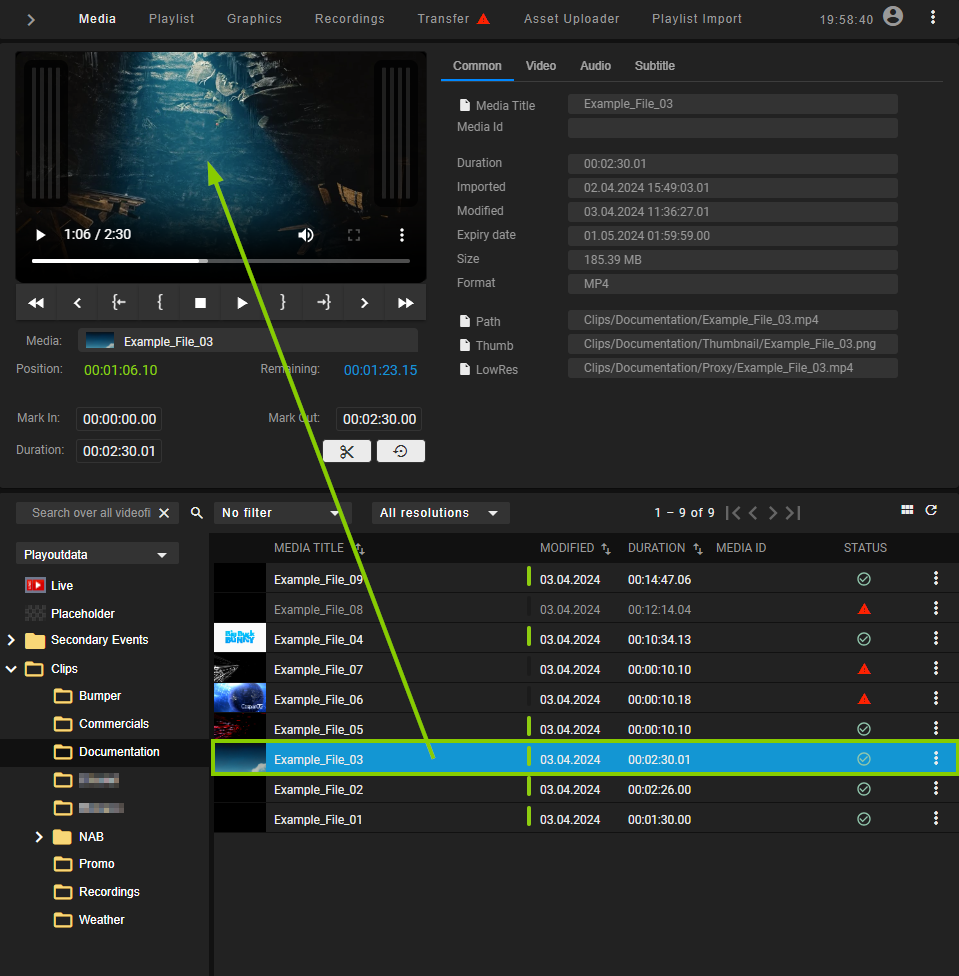Viewport: 959px width, 976px height.
Task: Mute the audio in the preview player
Action: 306,234
